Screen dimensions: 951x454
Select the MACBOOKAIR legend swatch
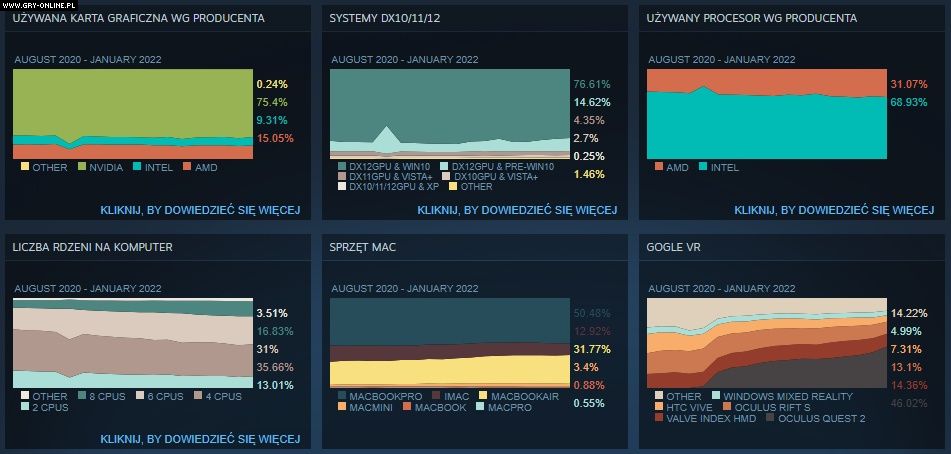[484, 396]
